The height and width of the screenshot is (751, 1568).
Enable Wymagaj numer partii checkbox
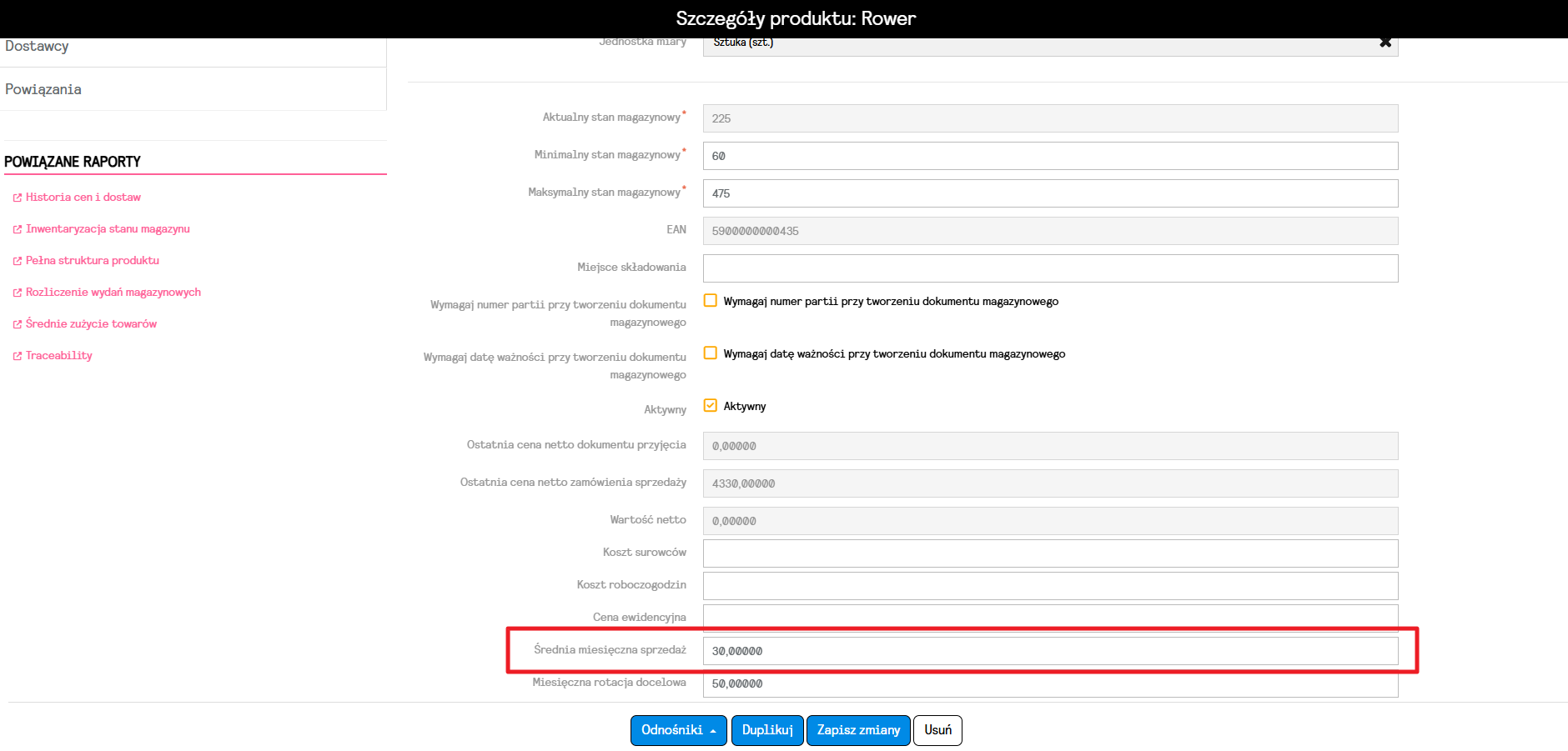pos(711,300)
